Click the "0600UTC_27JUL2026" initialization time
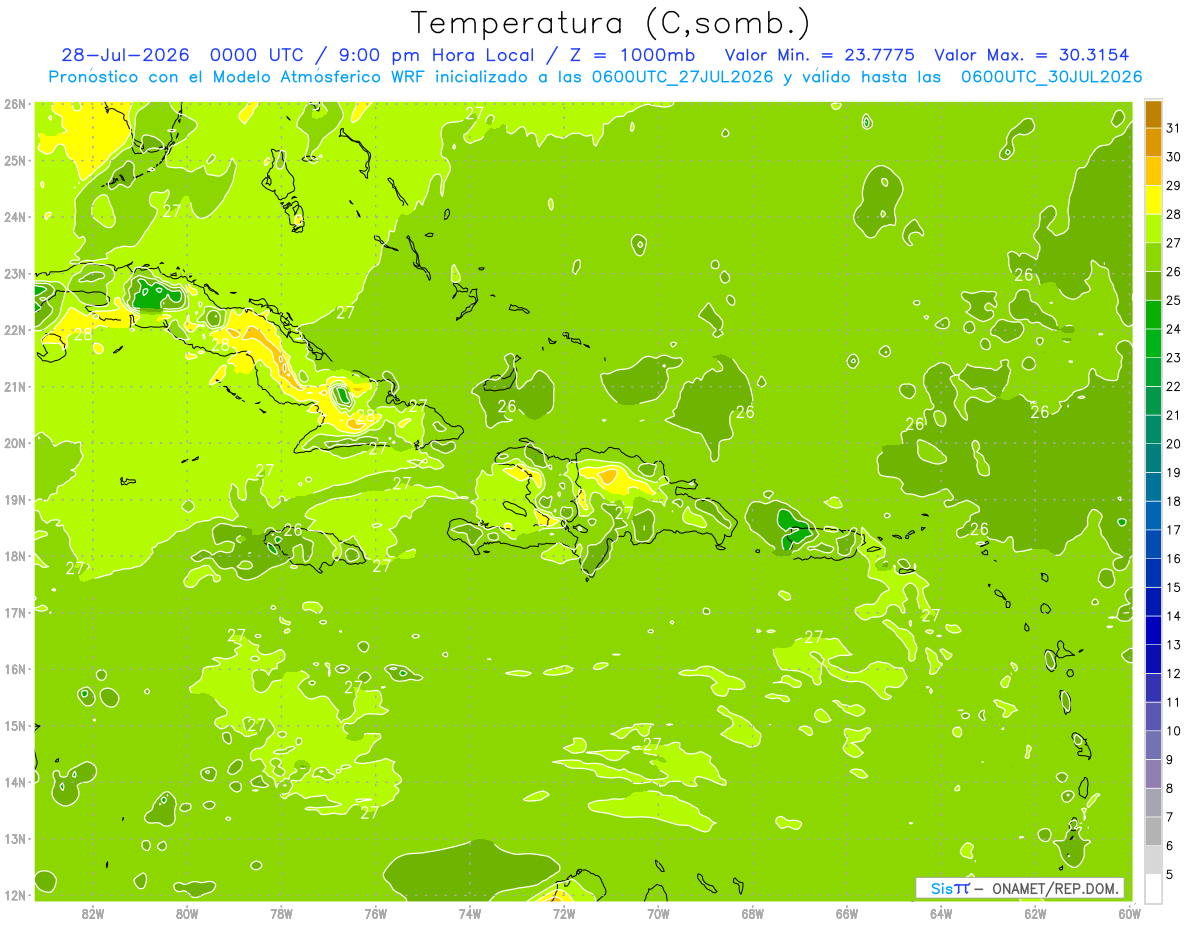The height and width of the screenshot is (927, 1200). [682, 76]
